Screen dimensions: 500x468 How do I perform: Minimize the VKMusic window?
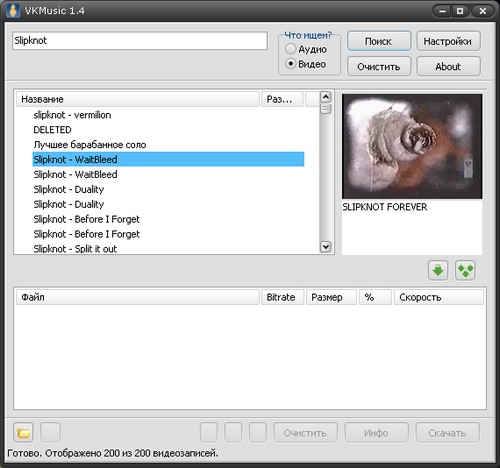click(x=442, y=11)
